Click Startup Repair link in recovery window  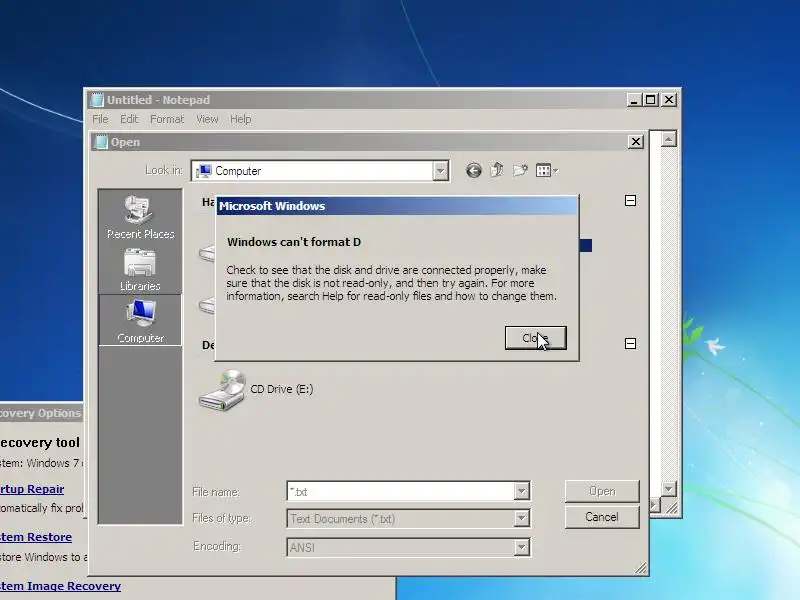[32, 489]
